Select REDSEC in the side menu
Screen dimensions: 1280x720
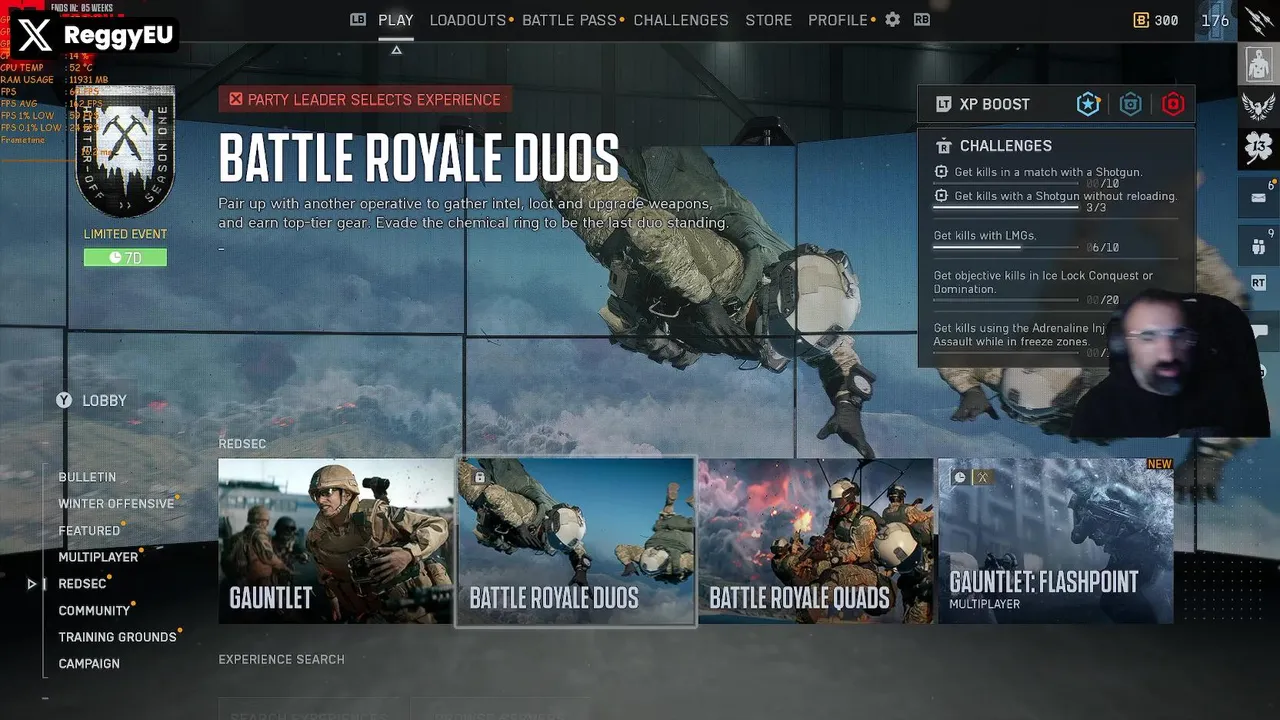[x=82, y=584]
